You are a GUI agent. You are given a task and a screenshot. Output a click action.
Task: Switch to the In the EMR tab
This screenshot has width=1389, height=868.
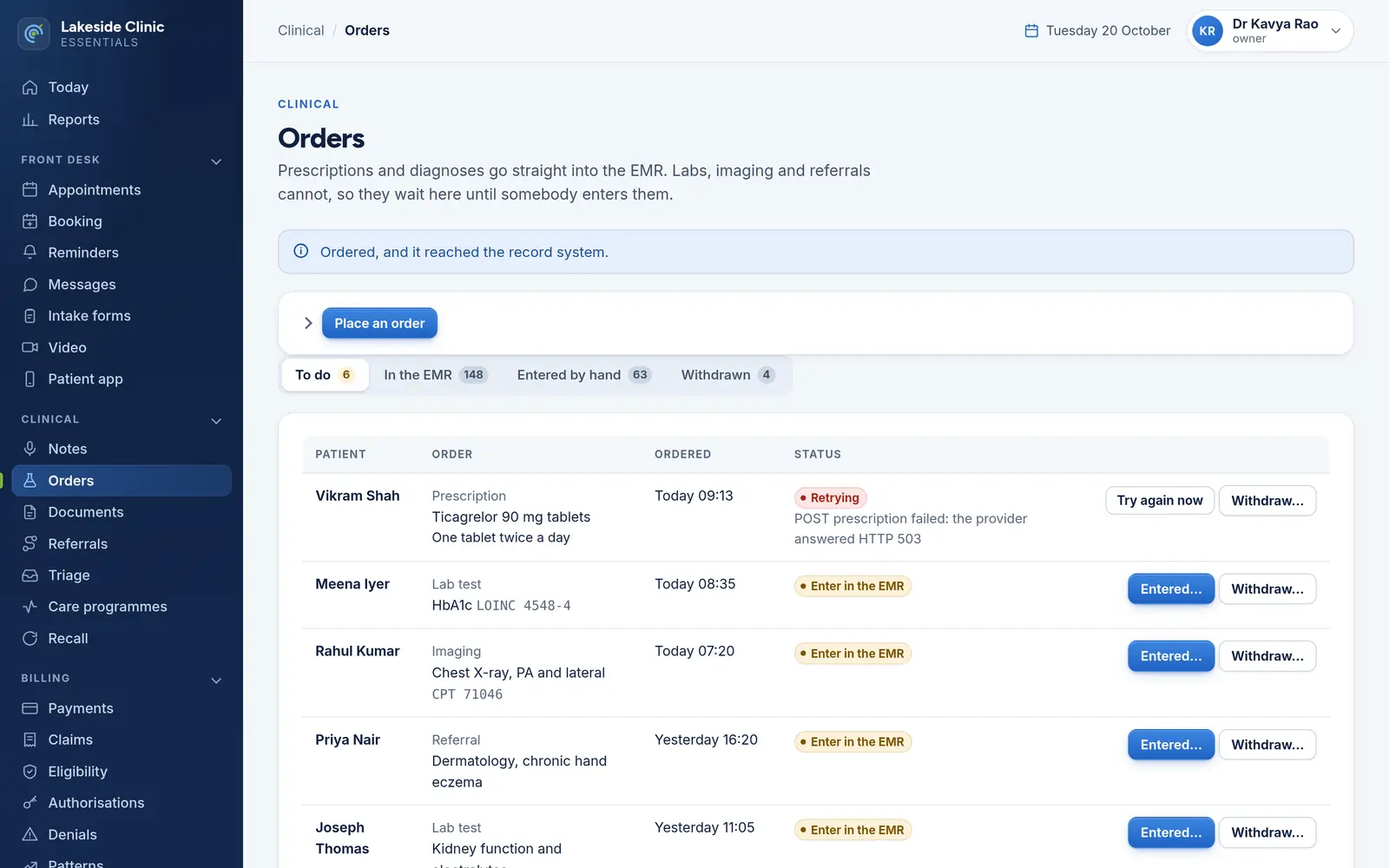pos(435,375)
